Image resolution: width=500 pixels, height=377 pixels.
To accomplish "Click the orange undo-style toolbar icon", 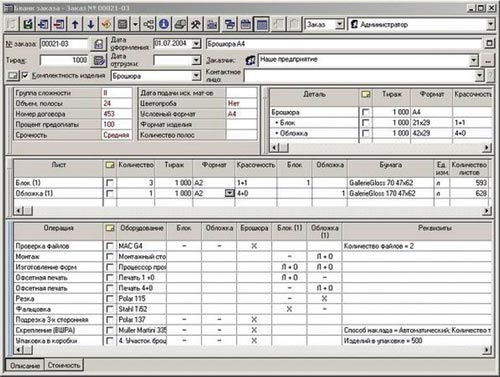I will (106, 24).
